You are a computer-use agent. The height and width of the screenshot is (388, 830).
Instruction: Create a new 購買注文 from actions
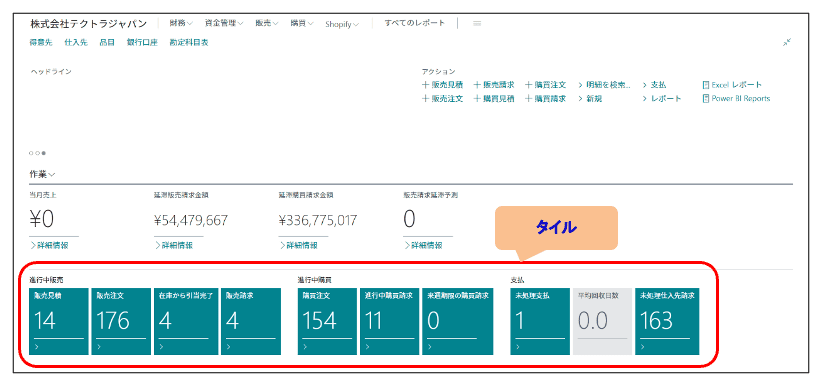[x=546, y=85]
